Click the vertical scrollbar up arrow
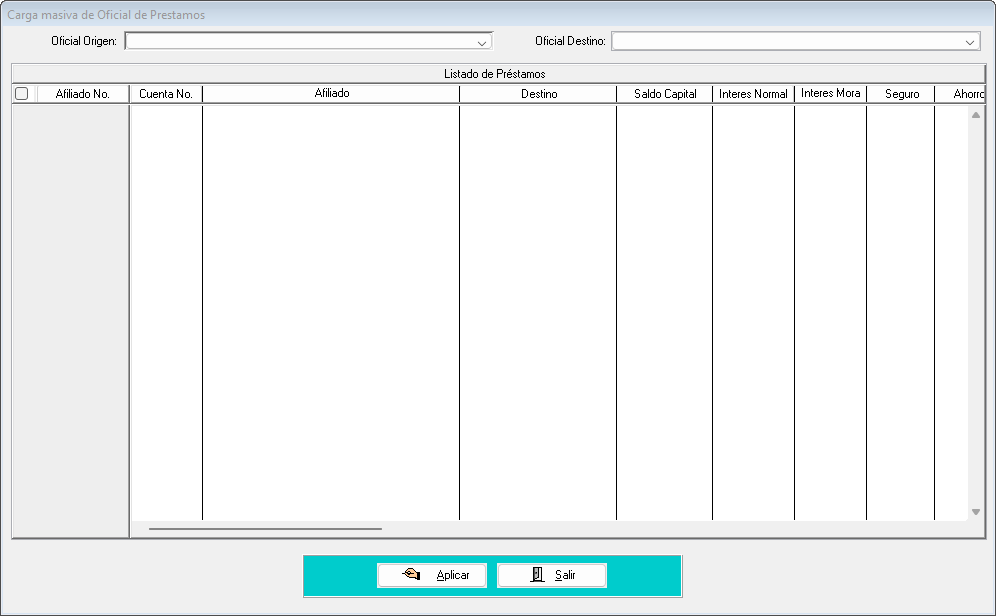The height and width of the screenshot is (616, 996). 976,115
